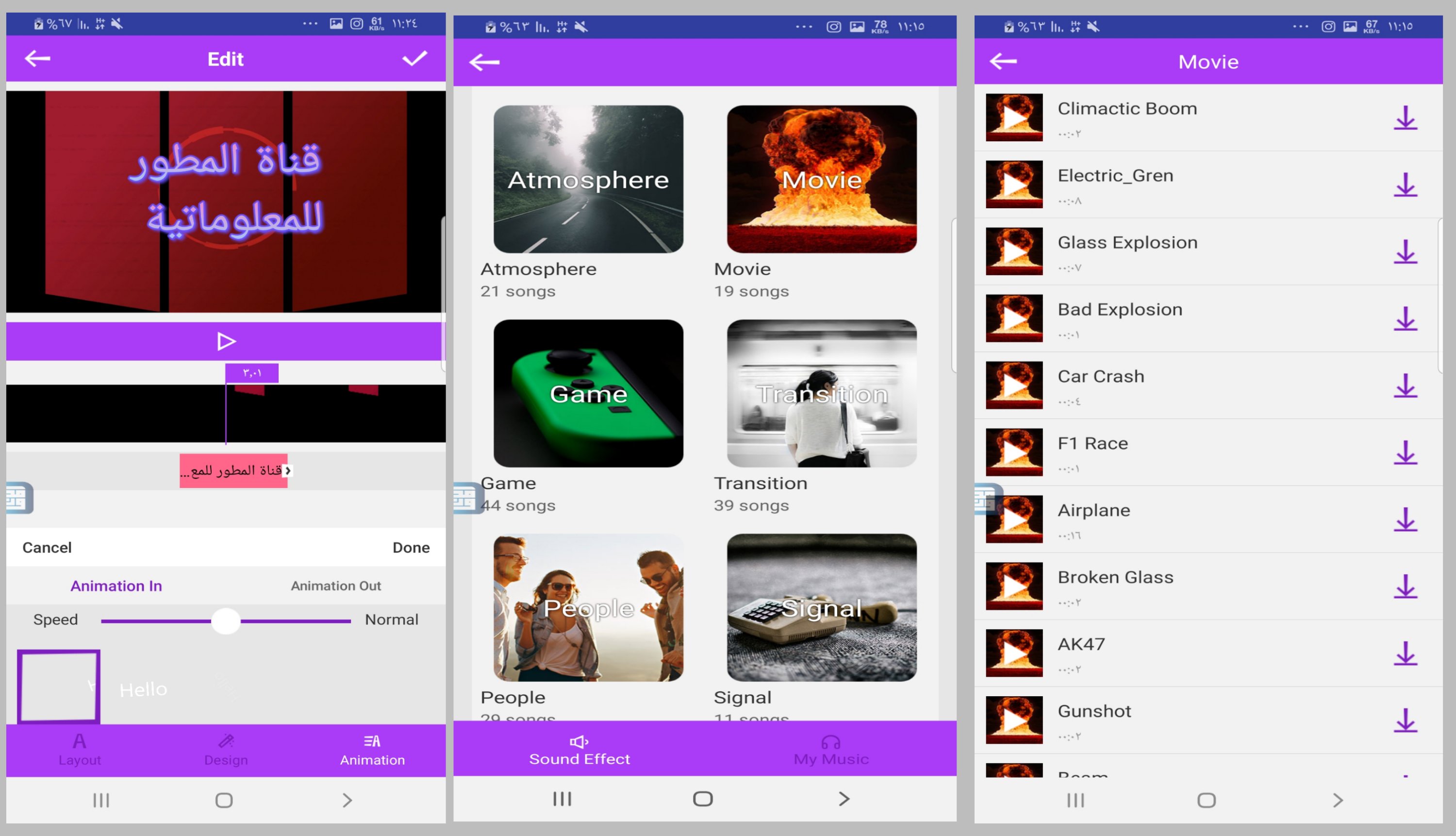Screen dimensions: 1456x836
Task: Go back from the Movie list
Action: coord(1003,62)
